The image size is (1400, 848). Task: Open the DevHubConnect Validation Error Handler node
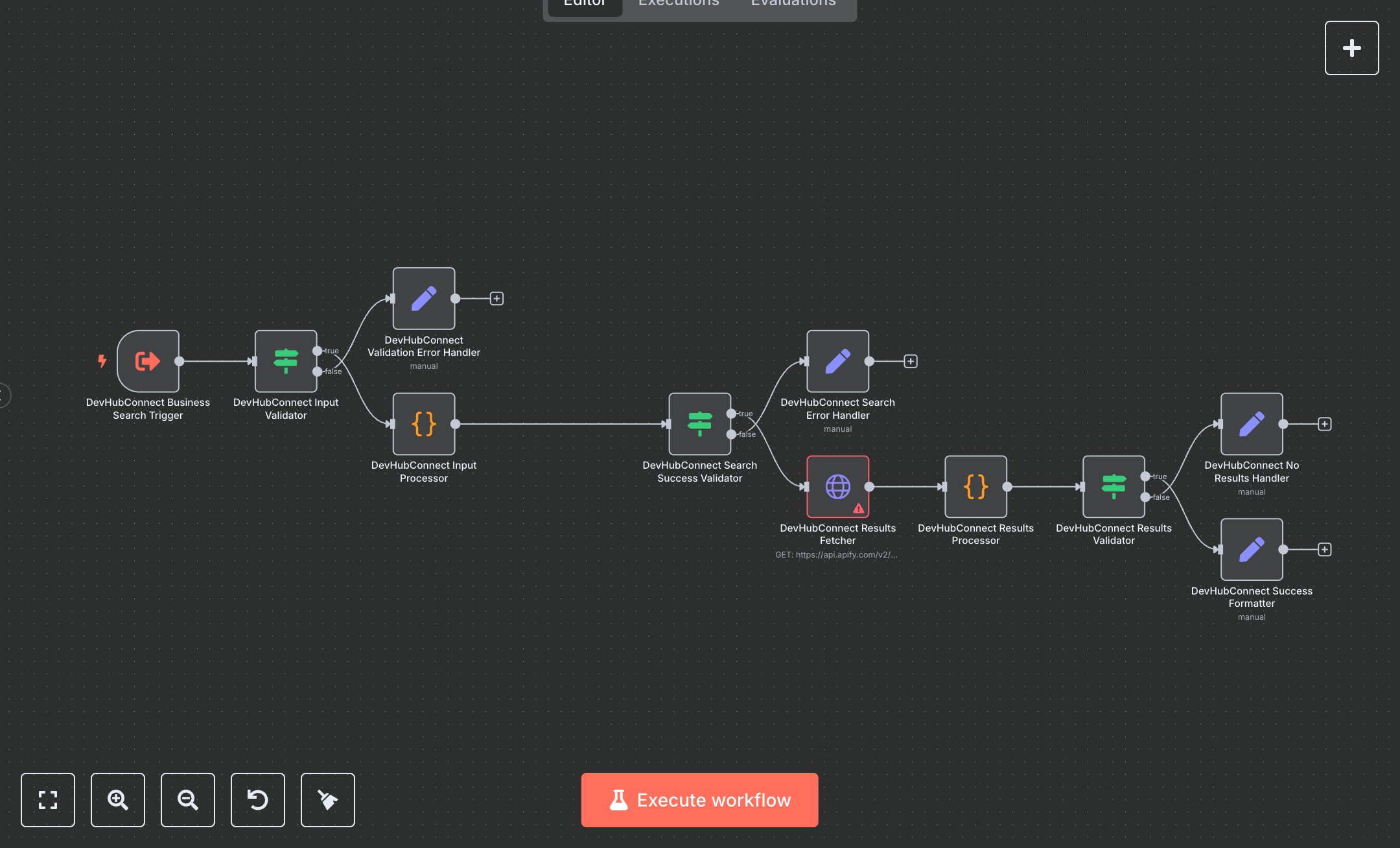click(423, 298)
